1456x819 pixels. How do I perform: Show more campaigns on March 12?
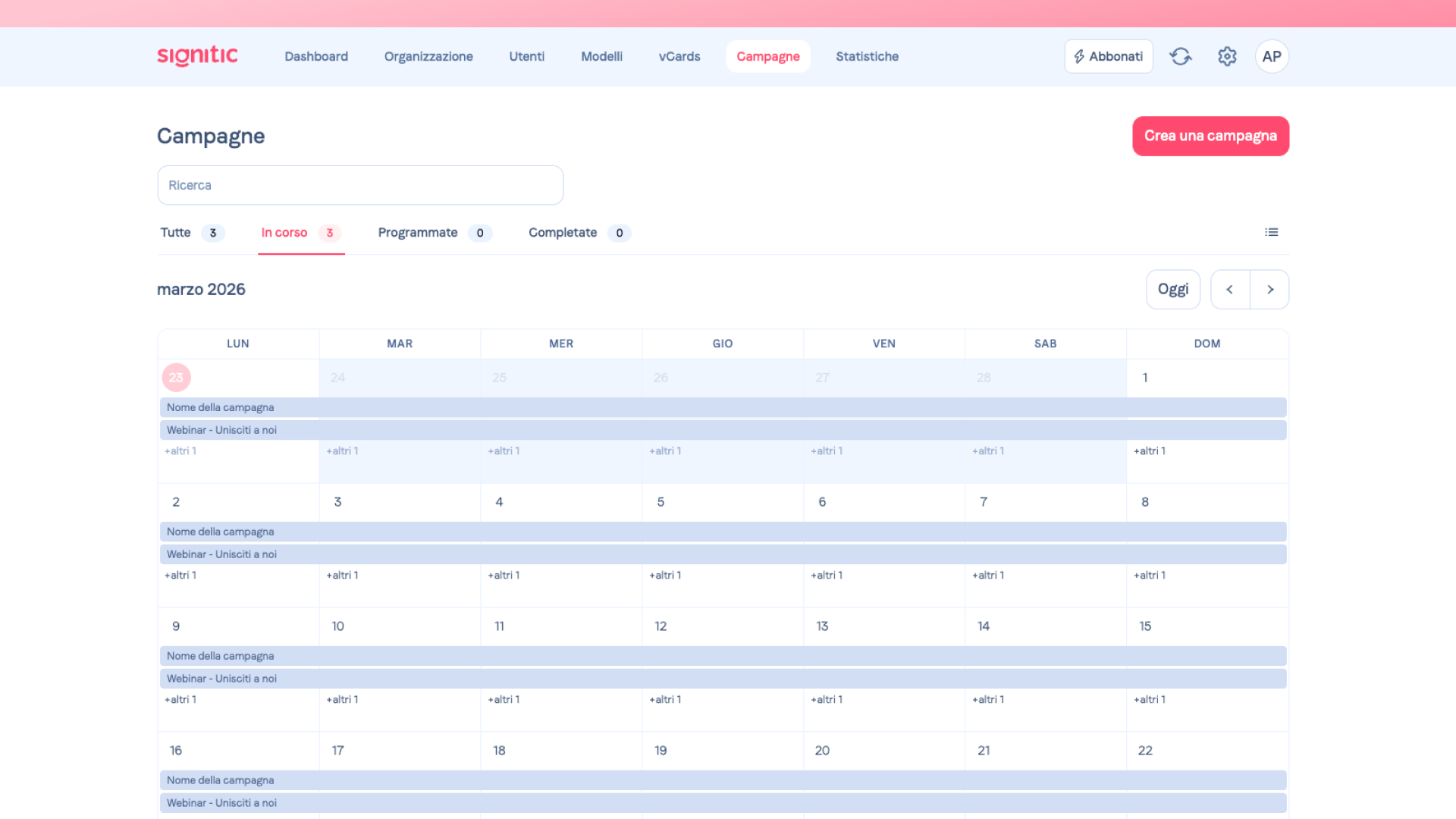(x=665, y=700)
